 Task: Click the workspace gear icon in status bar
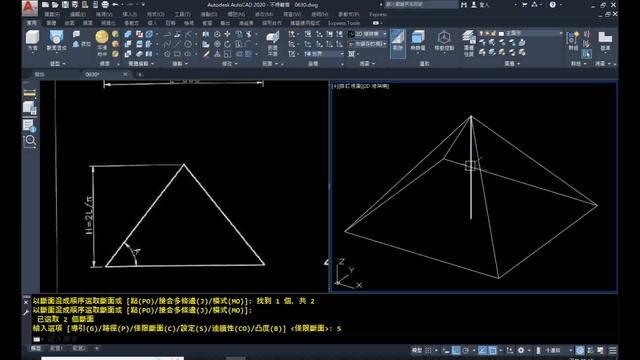pos(521,350)
